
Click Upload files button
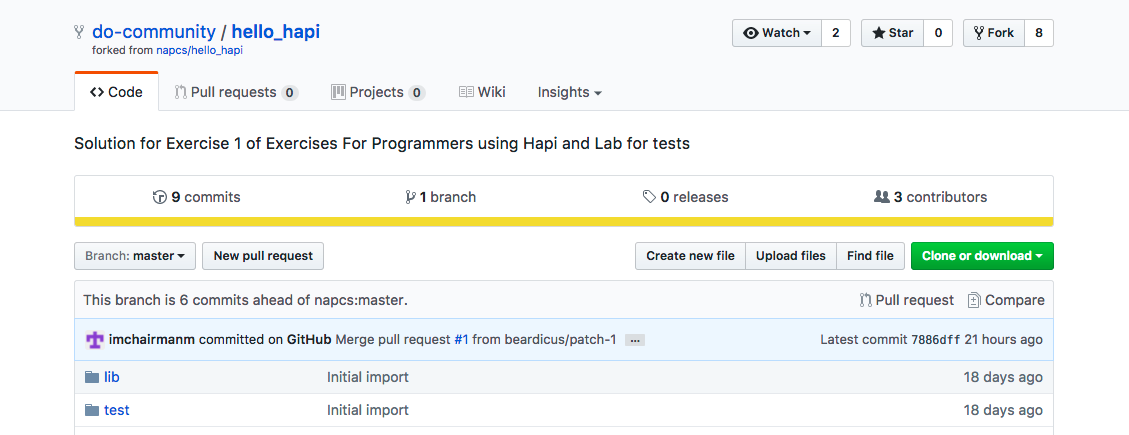[x=791, y=256]
